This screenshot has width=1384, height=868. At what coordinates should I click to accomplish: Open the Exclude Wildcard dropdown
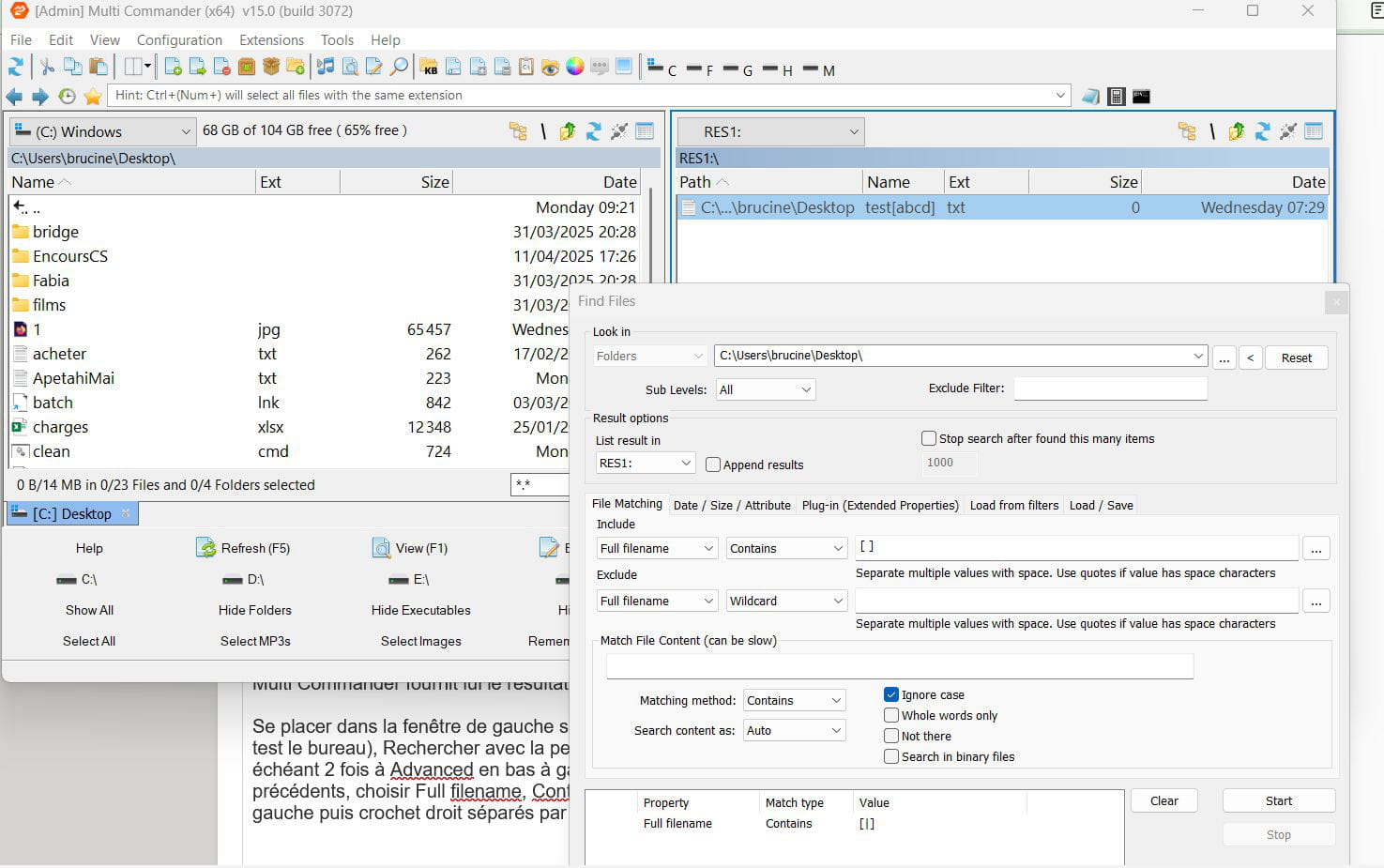(786, 601)
